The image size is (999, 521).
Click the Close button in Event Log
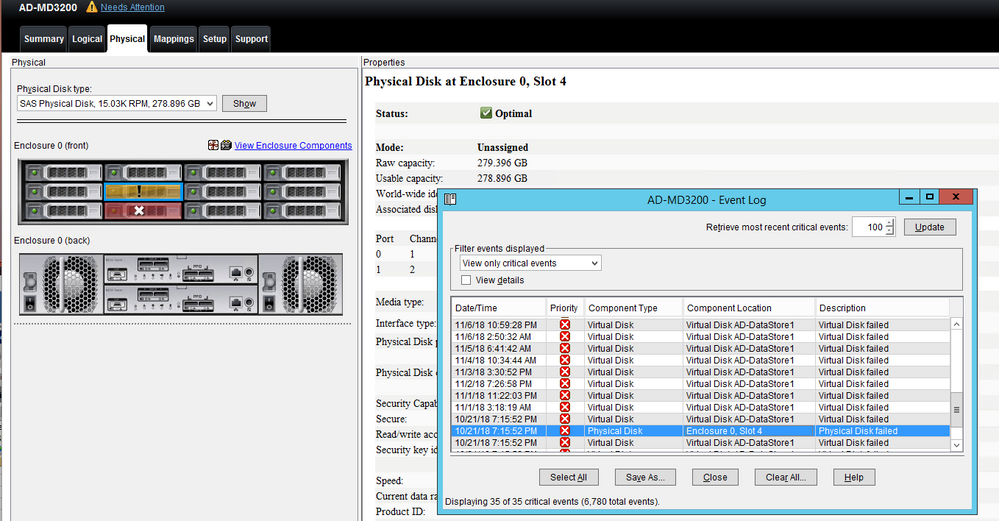pos(715,477)
